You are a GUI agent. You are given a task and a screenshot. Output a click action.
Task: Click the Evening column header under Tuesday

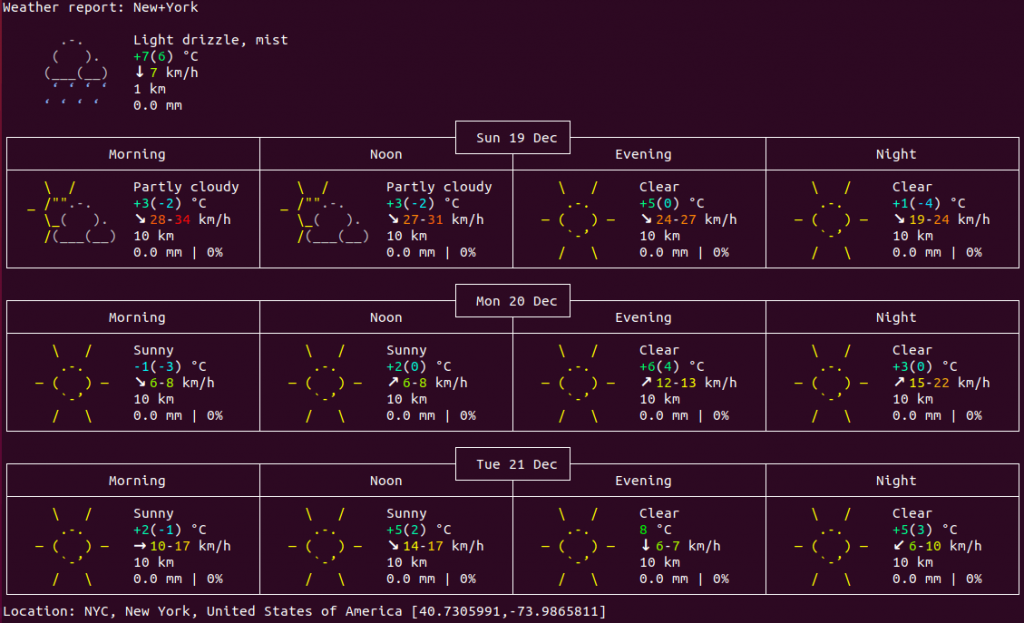(x=643, y=481)
